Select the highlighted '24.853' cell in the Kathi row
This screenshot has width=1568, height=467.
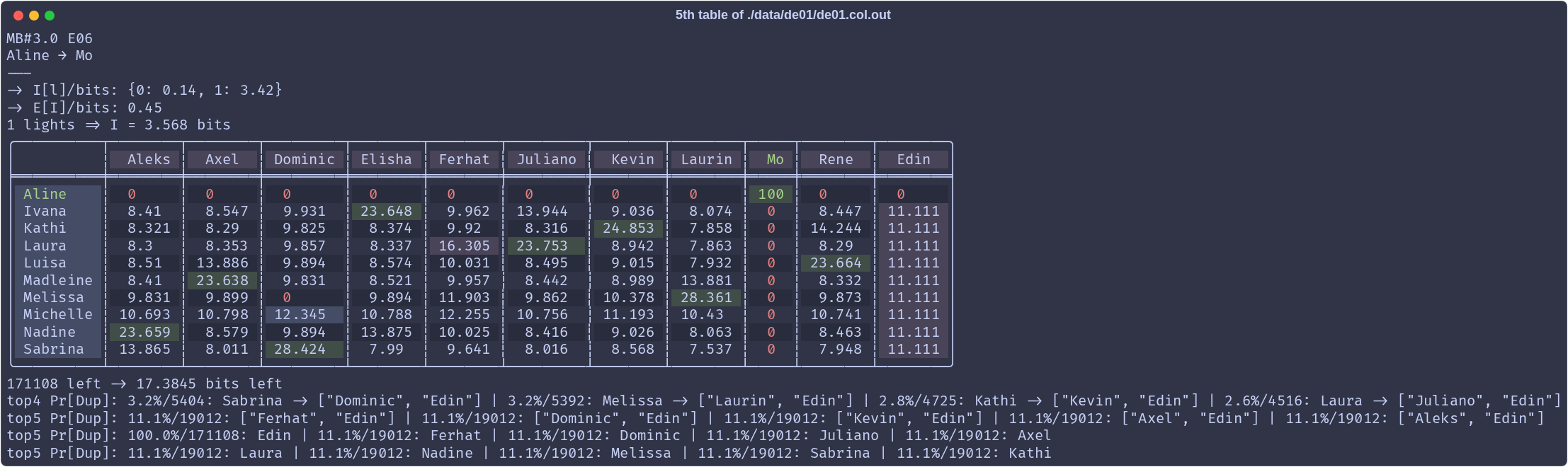(629, 228)
